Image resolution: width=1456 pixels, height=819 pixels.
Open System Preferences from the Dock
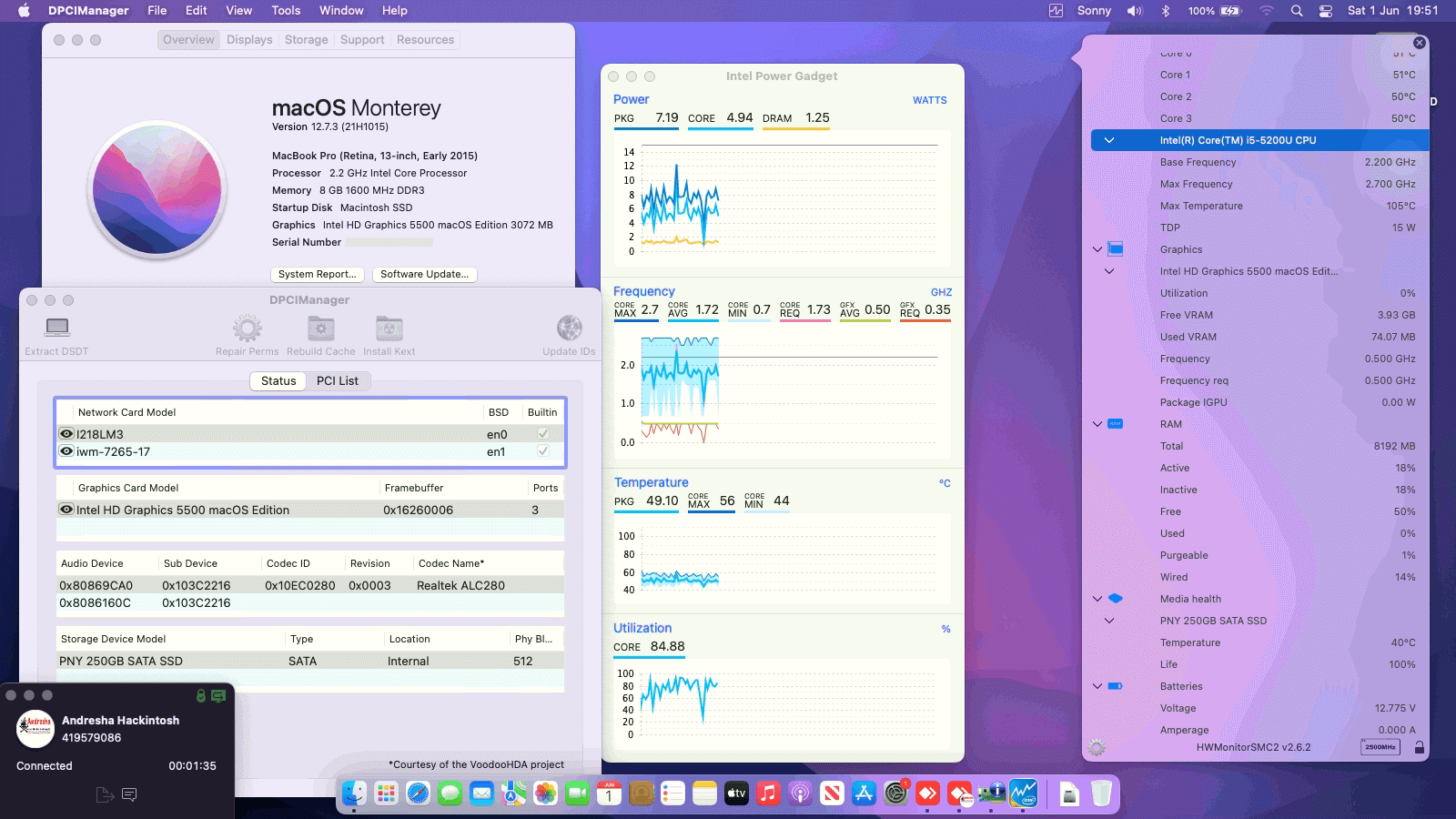(x=896, y=794)
